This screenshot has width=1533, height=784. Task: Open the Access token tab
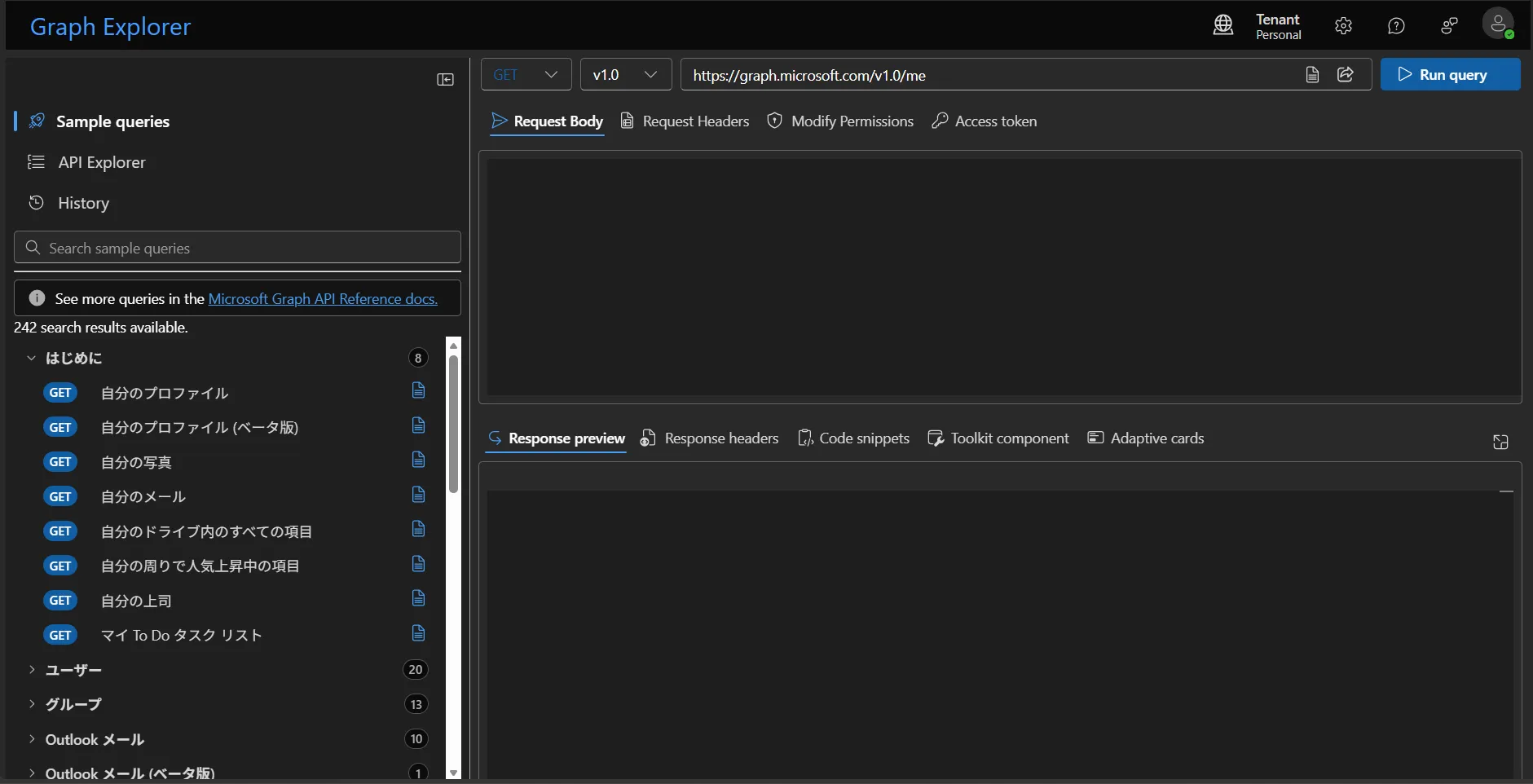[x=985, y=121]
